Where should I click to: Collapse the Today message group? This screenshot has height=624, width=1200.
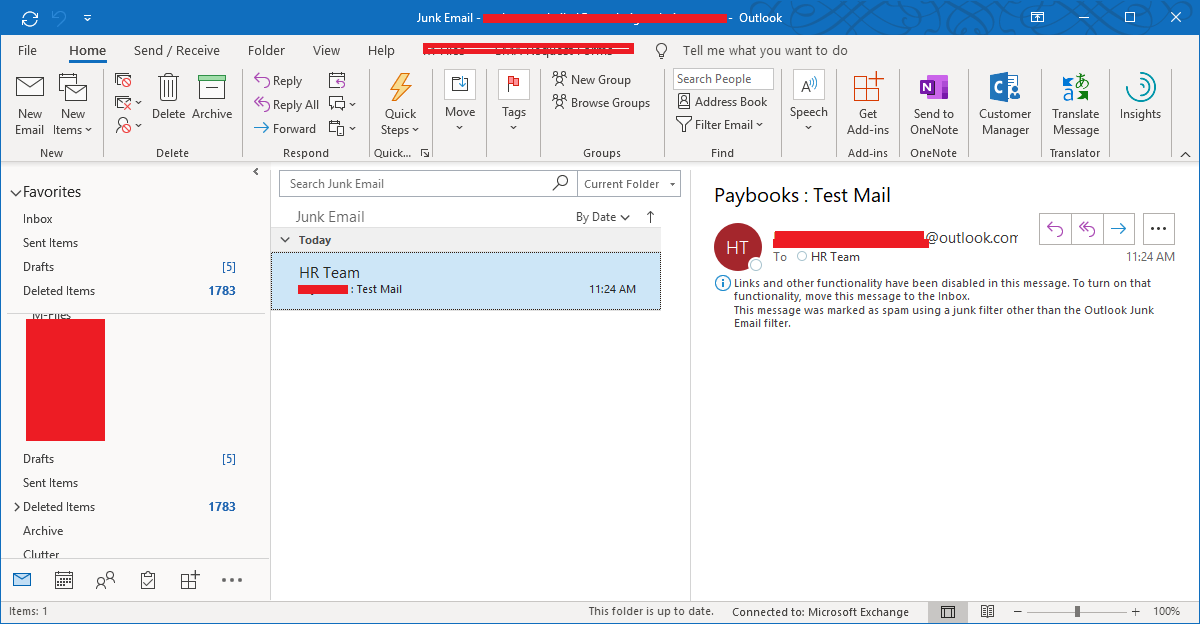click(285, 240)
